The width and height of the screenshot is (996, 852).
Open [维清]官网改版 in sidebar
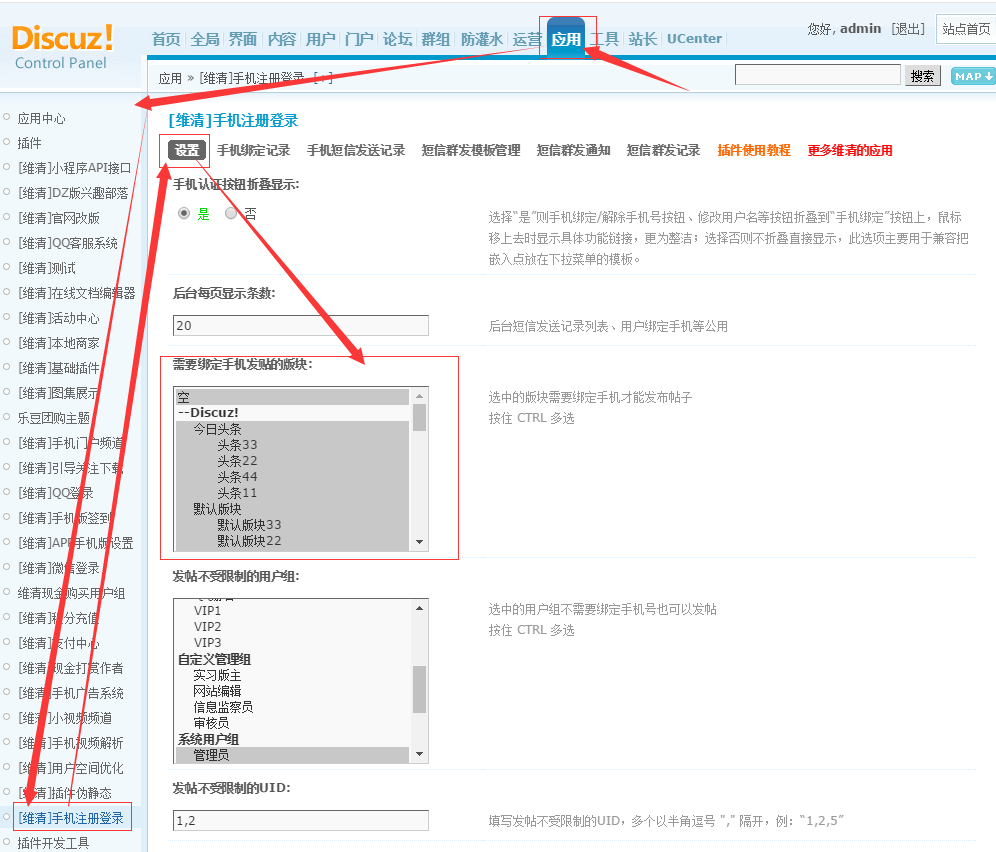click(58, 218)
